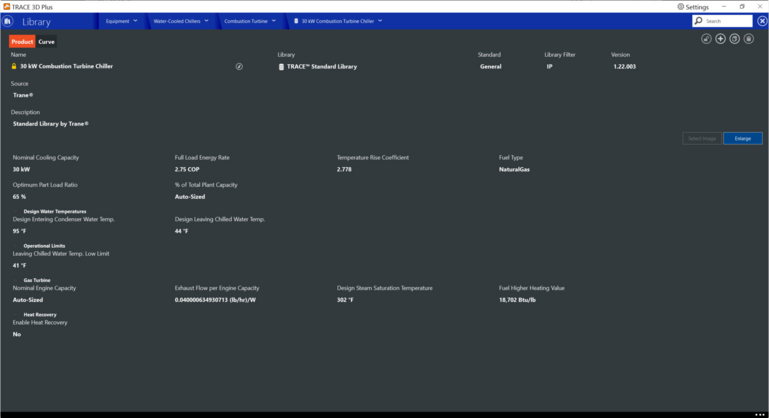This screenshot has height=418, width=769.
Task: Click the TRACE Standard Library database icon
Action: tap(282, 67)
